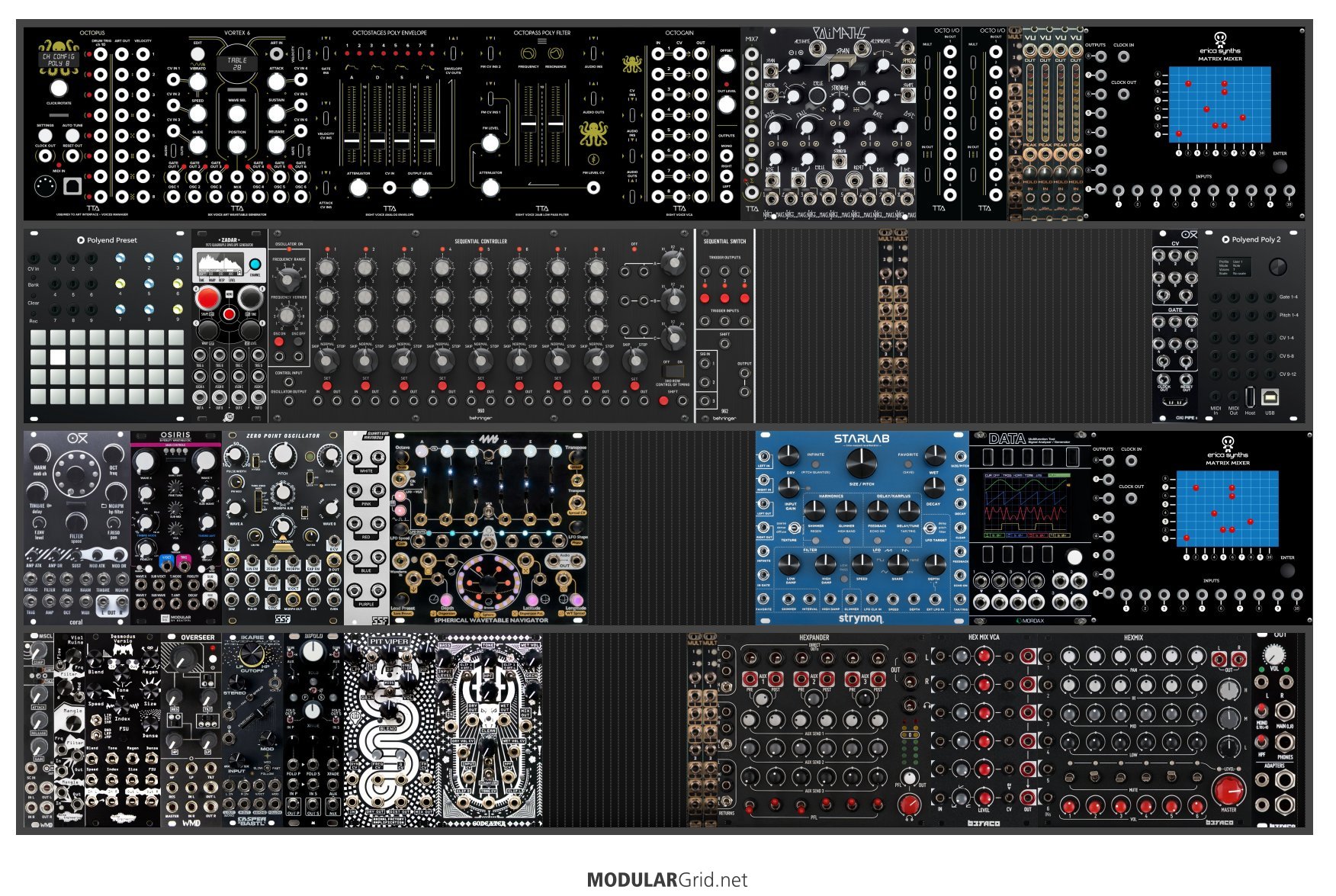Click the Octopus SETTINGS button
This screenshot has height=896, width=1336.
coord(45,135)
